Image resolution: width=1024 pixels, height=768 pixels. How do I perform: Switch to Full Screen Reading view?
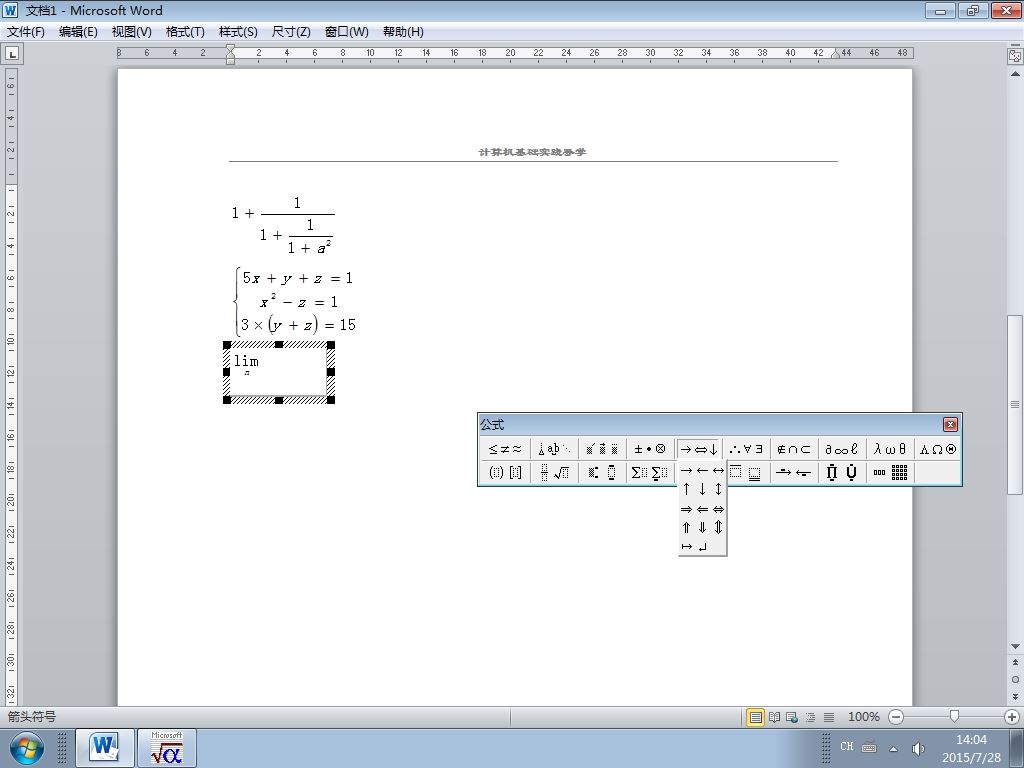pos(775,717)
